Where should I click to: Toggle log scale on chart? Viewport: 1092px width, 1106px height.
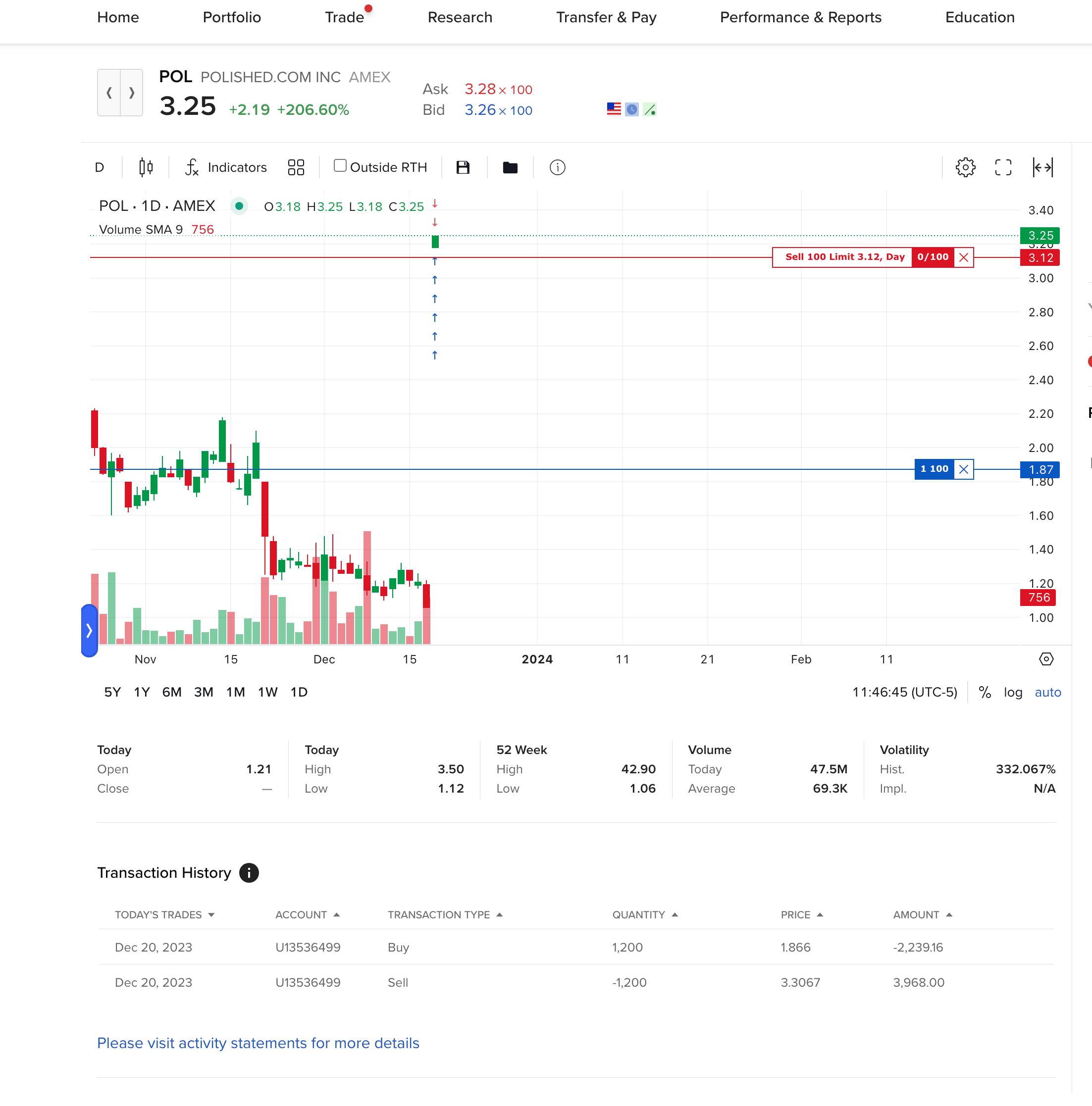click(x=1012, y=692)
